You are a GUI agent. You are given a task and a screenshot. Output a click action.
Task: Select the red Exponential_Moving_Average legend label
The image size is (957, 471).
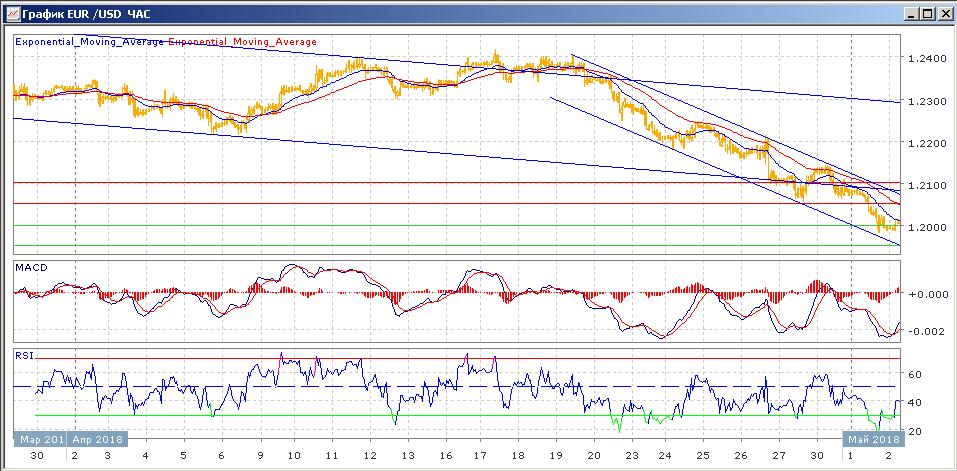[242, 42]
